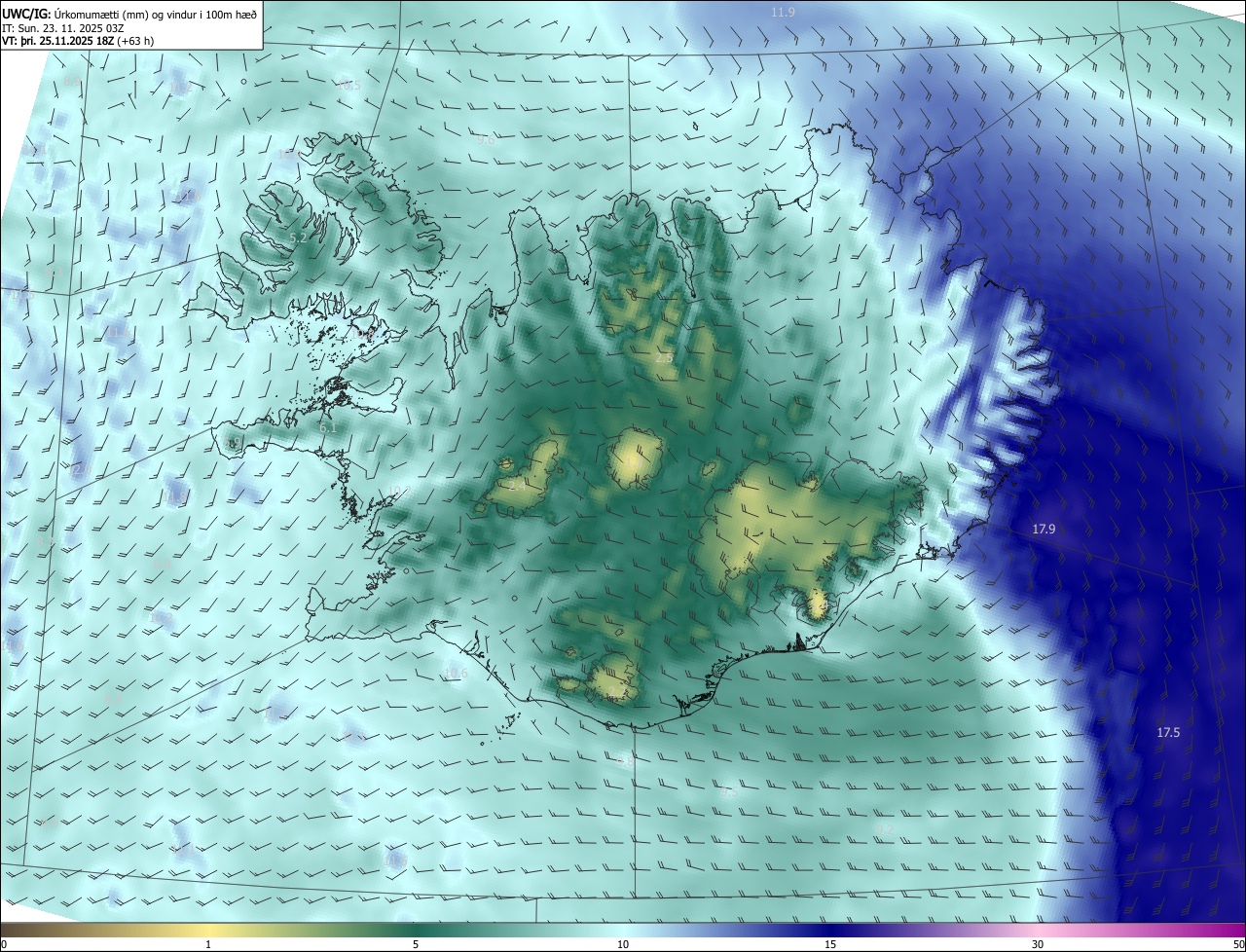The width and height of the screenshot is (1246, 952).
Task: Click the '30' tick on the color scale
Action: pyautogui.click(x=1038, y=944)
